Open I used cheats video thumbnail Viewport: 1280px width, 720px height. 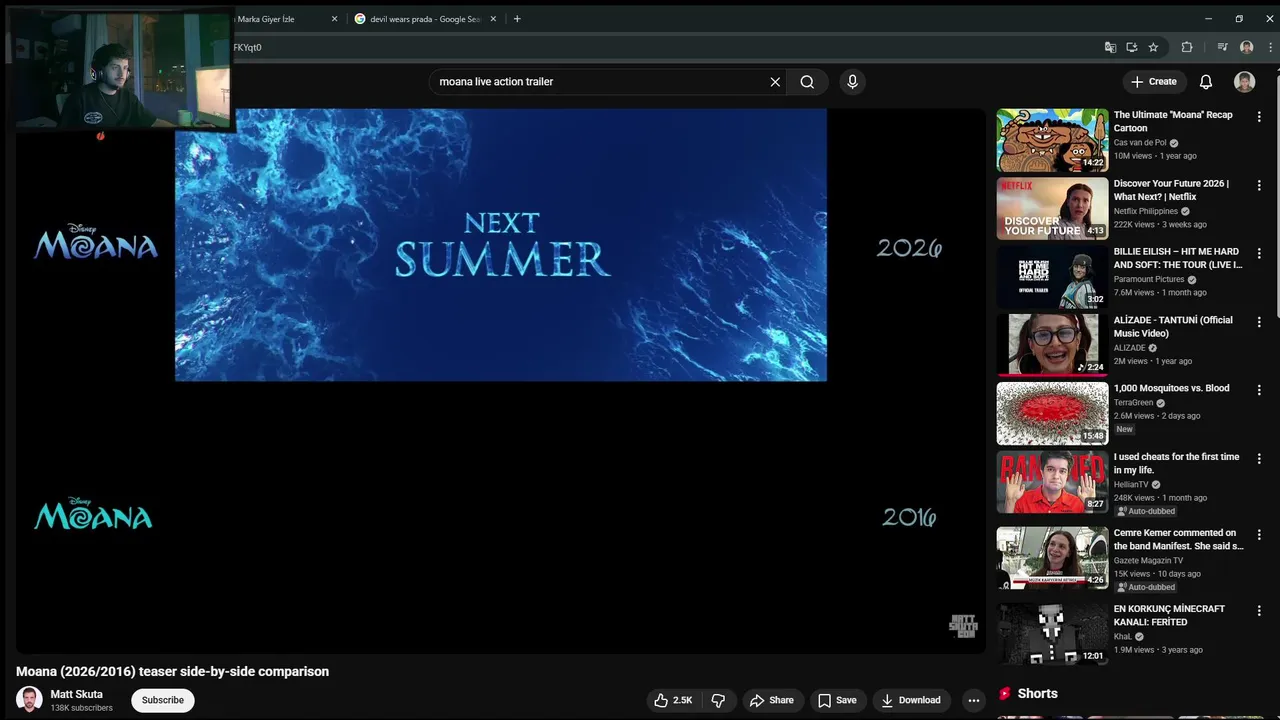pos(1052,482)
